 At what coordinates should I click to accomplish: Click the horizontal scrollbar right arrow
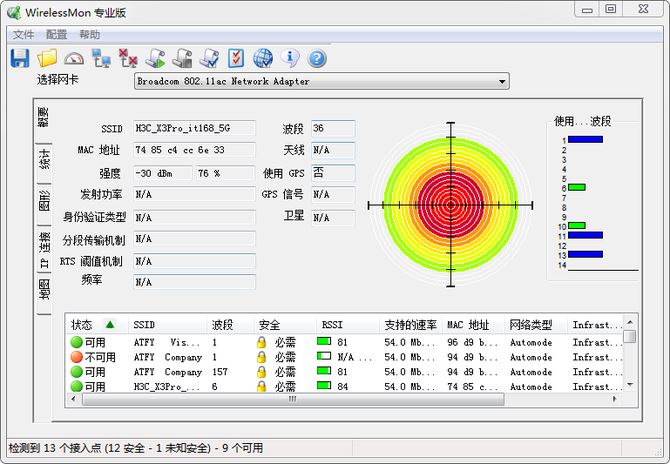point(615,399)
